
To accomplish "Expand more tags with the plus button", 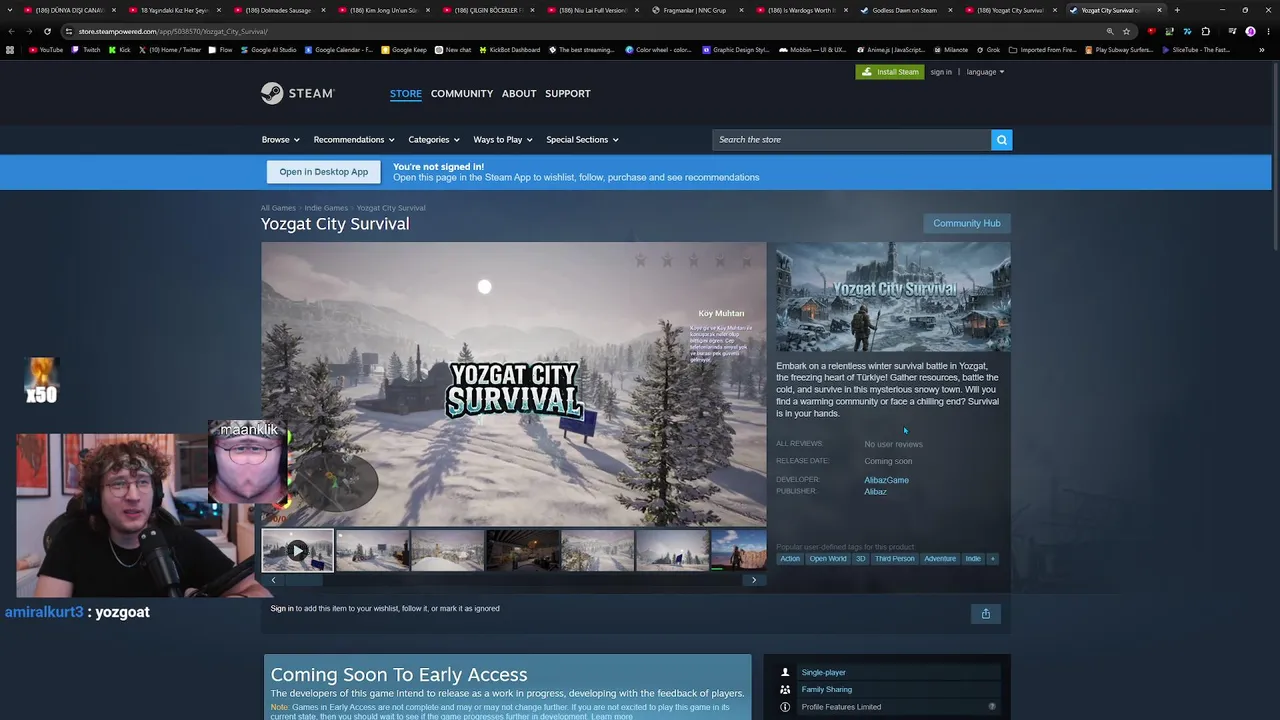I will [993, 559].
